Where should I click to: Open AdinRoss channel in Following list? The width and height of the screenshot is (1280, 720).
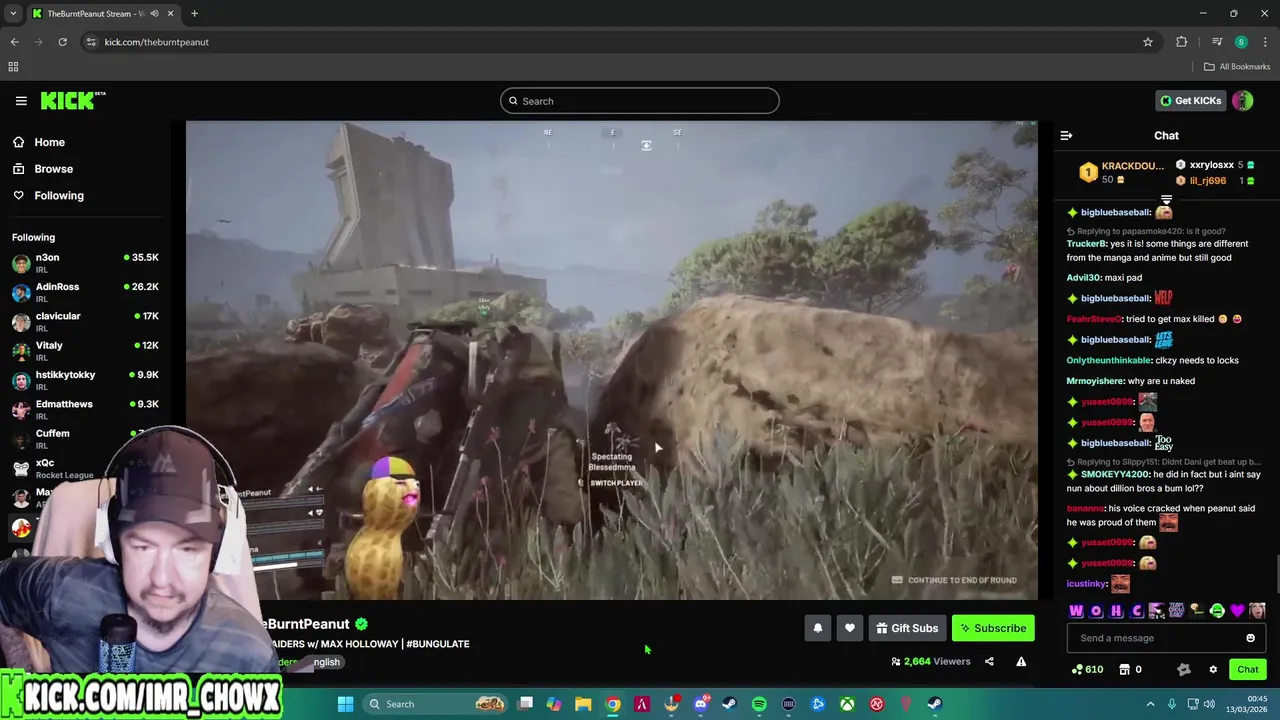(86, 293)
